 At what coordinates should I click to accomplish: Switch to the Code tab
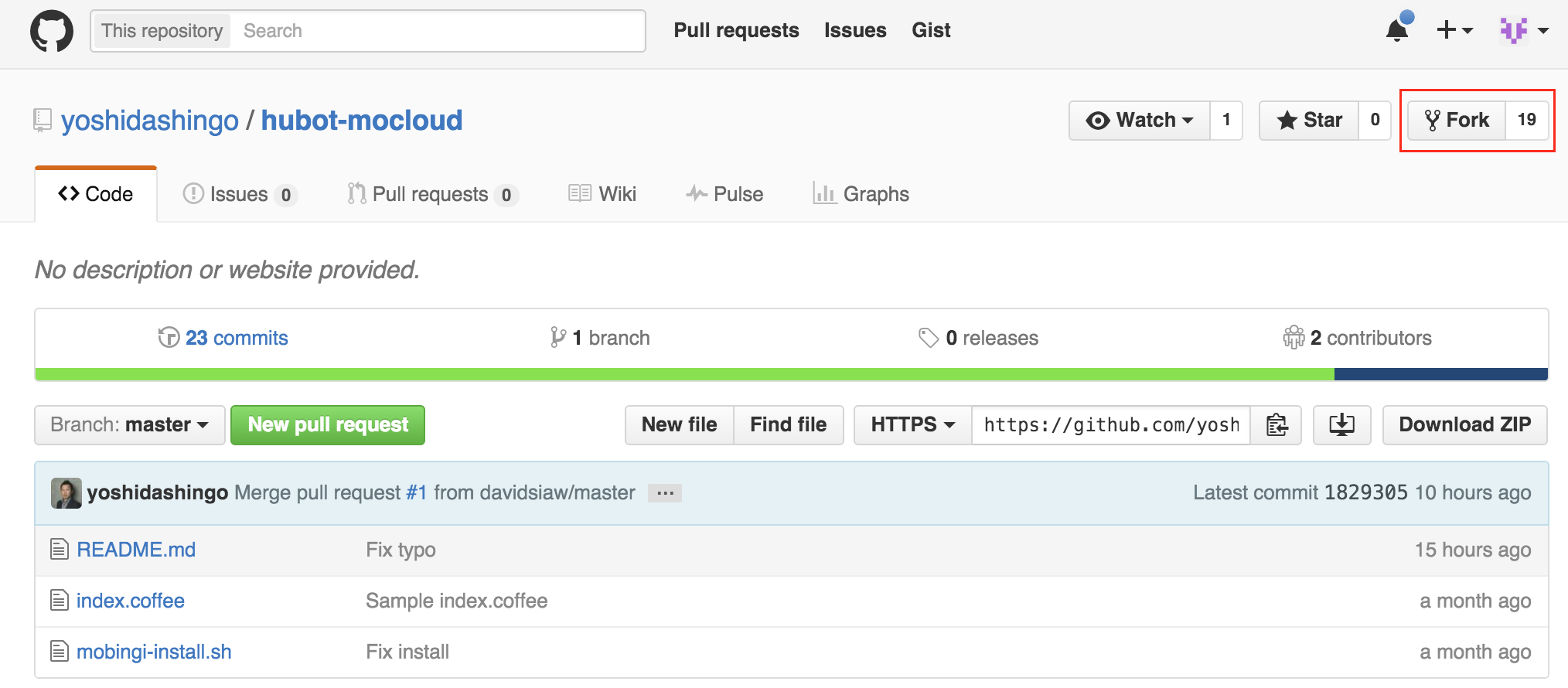[x=96, y=194]
